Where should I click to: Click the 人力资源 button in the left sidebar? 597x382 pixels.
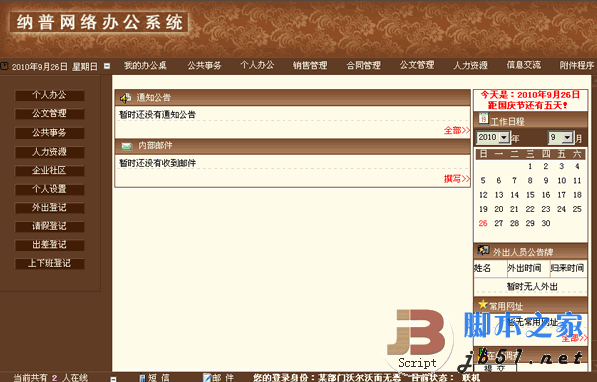tap(49, 152)
